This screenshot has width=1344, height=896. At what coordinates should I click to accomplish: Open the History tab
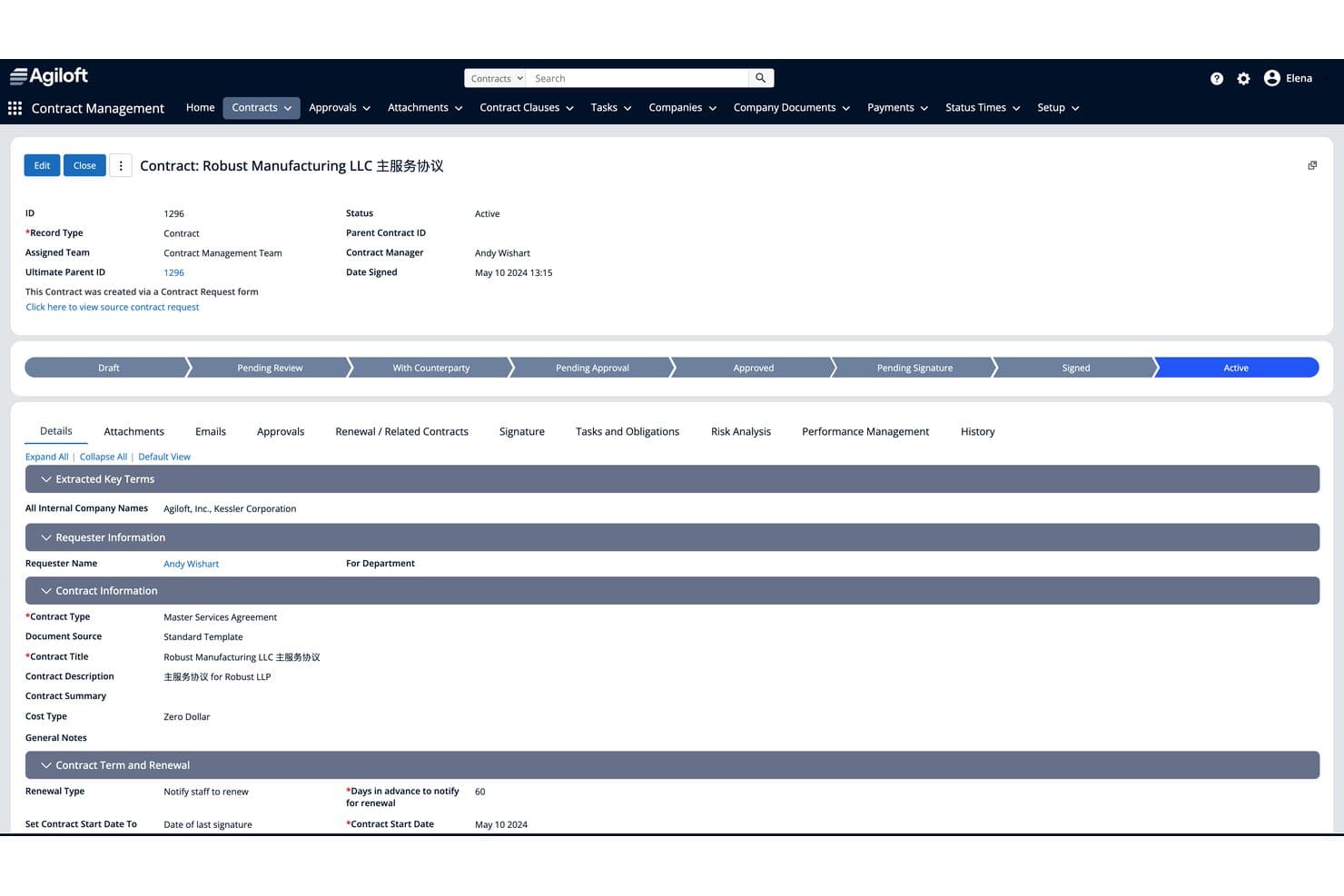tap(978, 432)
